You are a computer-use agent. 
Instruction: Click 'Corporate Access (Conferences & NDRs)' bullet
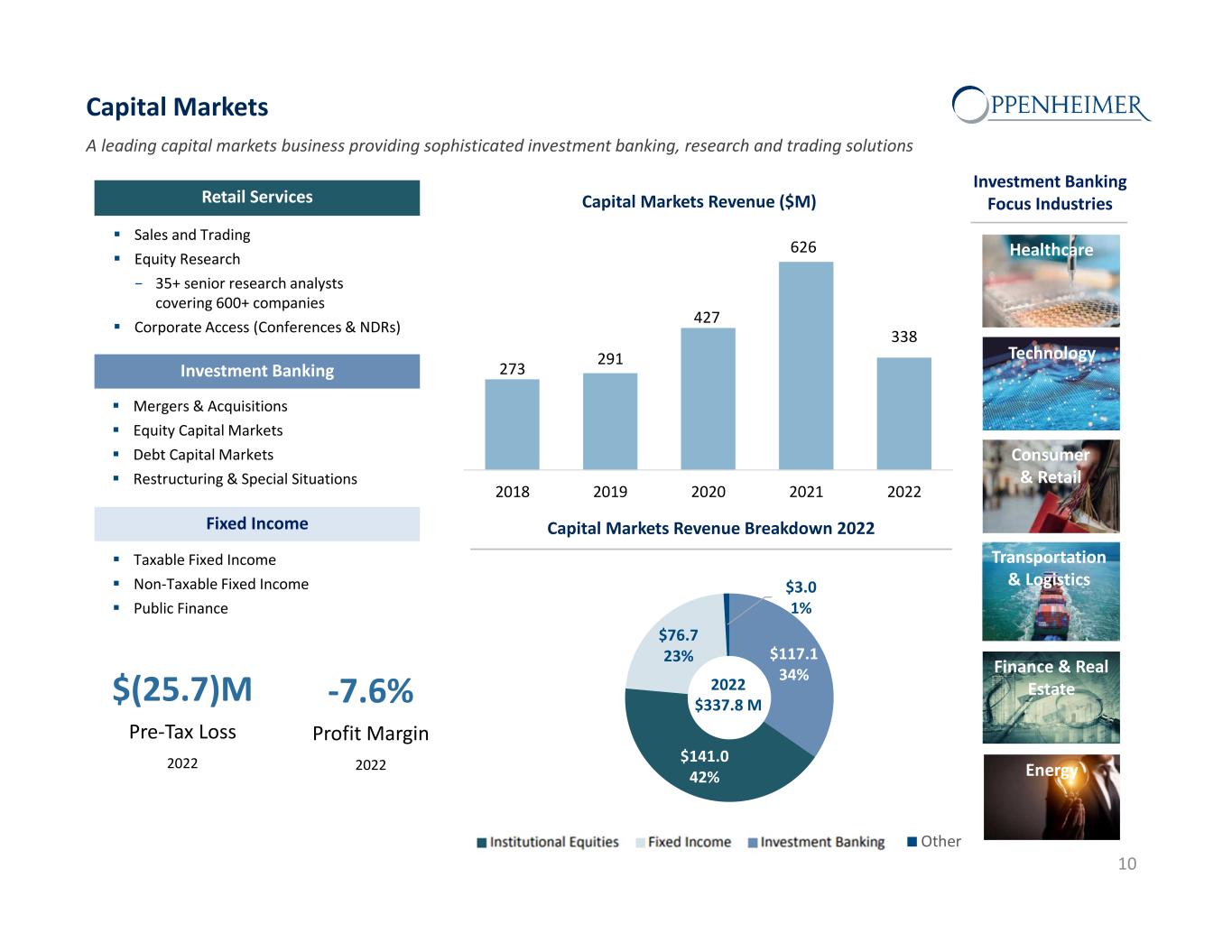click(267, 328)
